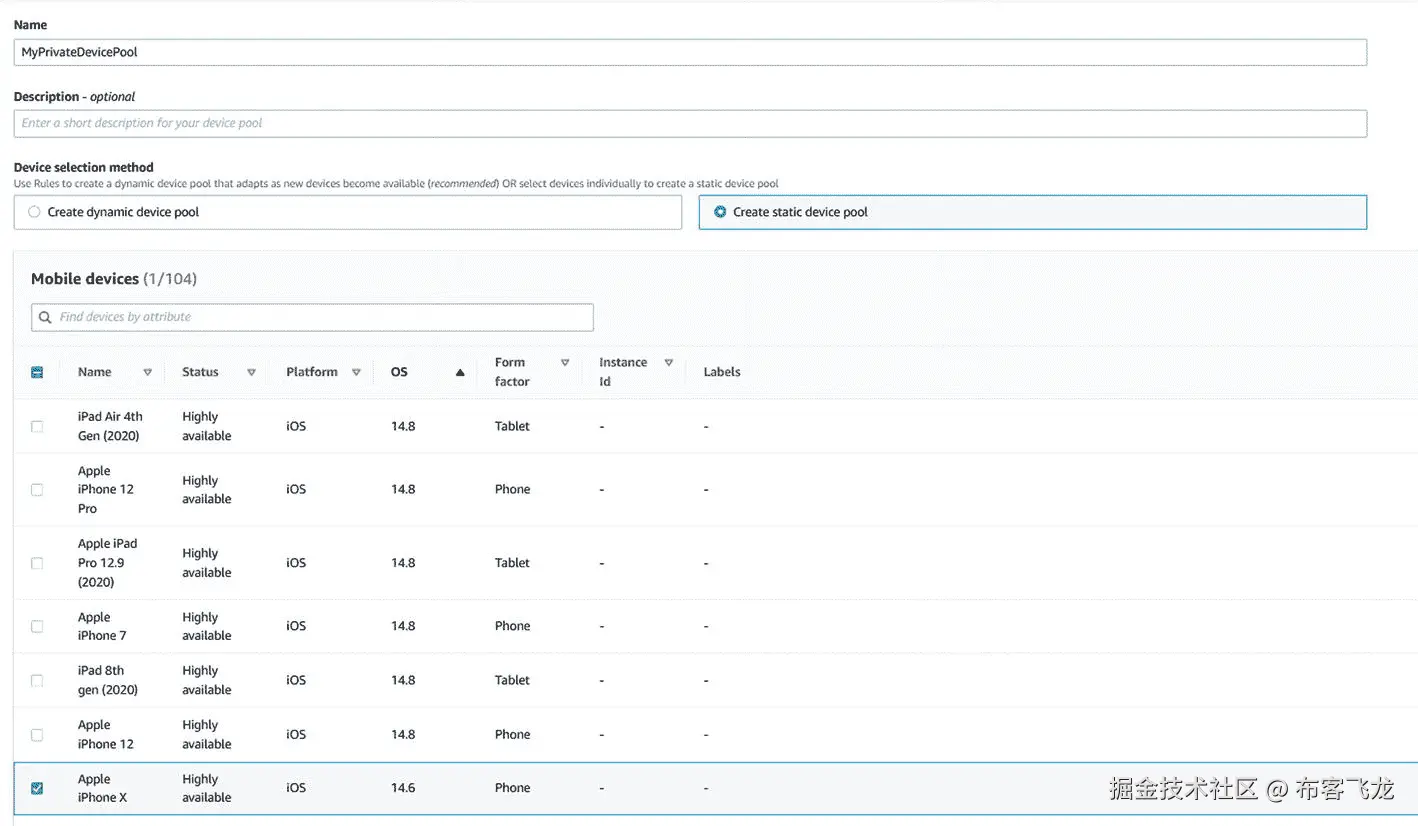Click the Apple iPhone 12 Pro name
Image resolution: width=1418 pixels, height=826 pixels.
[106, 490]
